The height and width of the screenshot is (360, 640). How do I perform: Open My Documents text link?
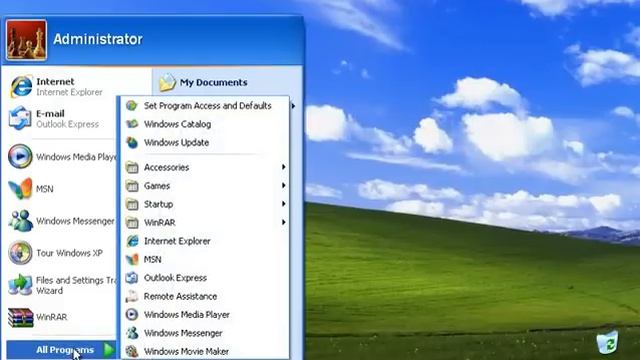[x=213, y=82]
